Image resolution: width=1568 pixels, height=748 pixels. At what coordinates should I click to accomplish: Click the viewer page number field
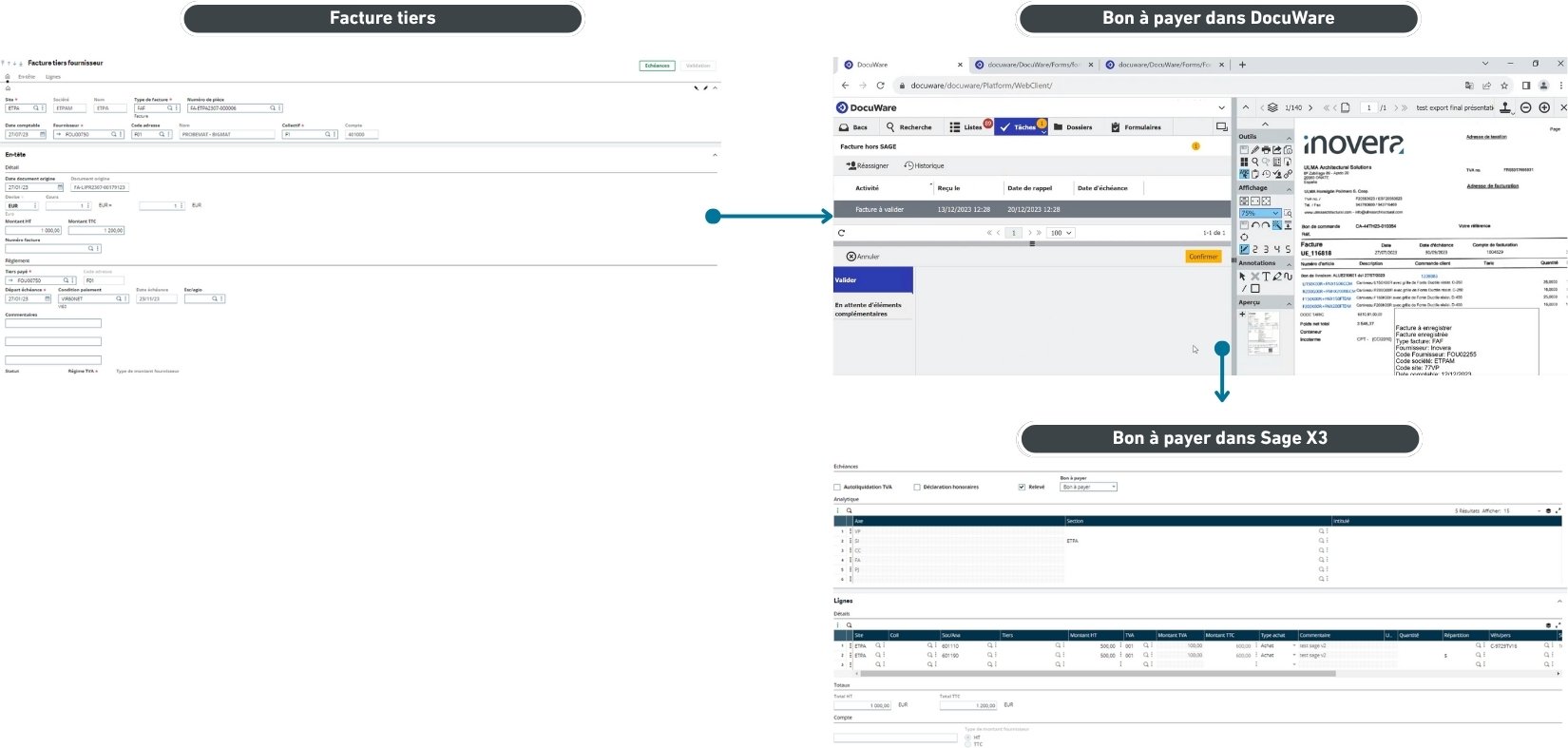(1369, 108)
